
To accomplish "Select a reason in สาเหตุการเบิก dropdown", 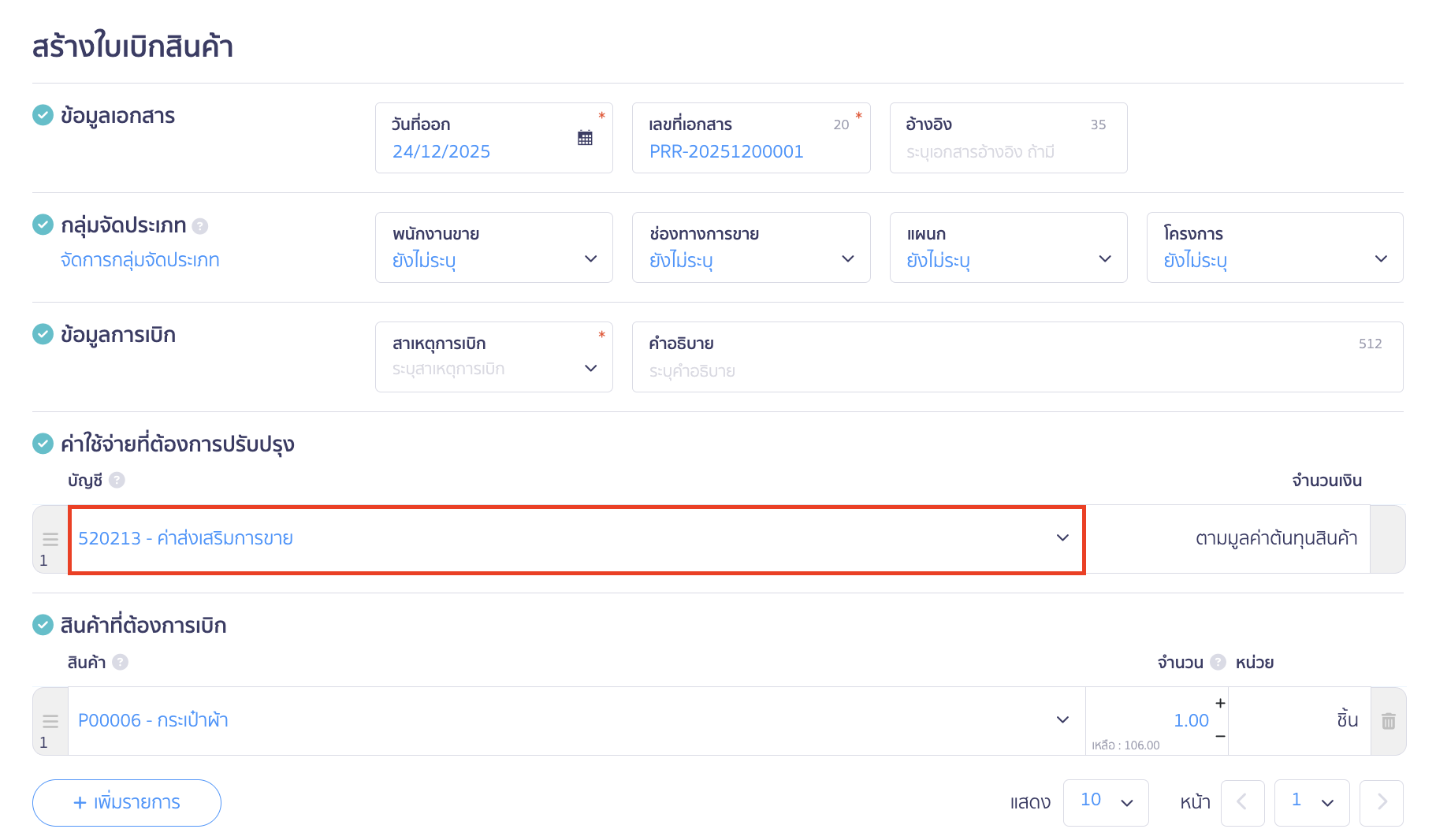I will 493,357.
